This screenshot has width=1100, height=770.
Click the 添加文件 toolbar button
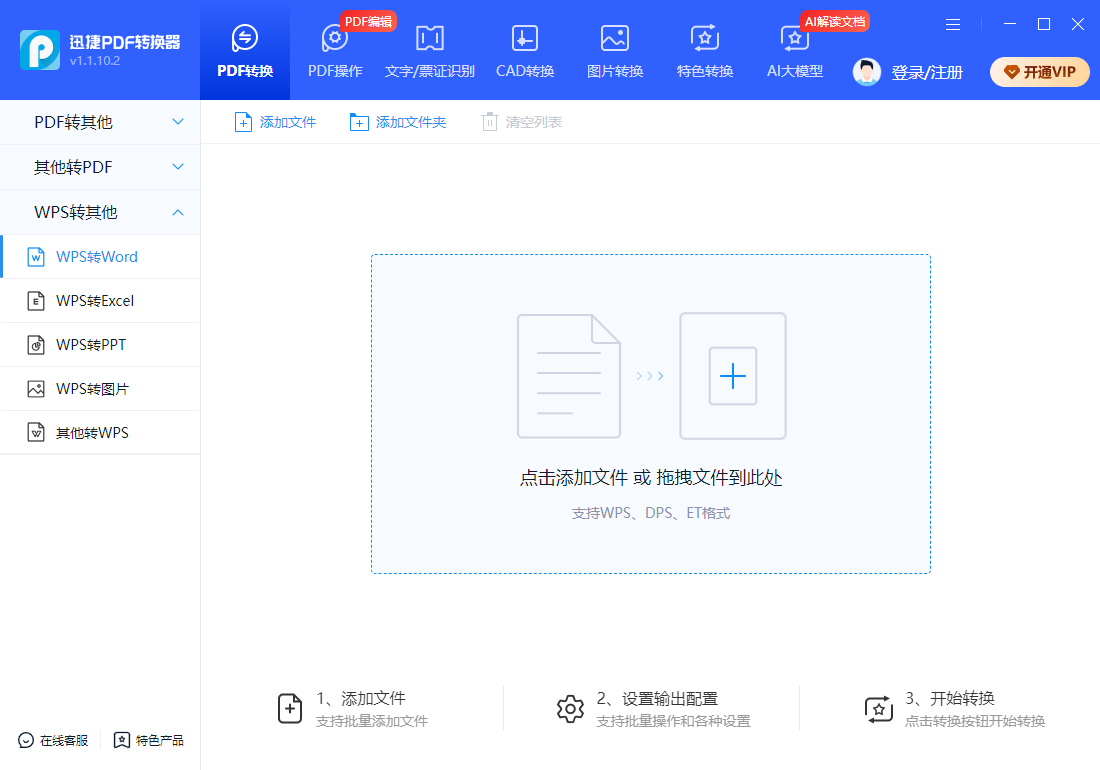coord(275,122)
